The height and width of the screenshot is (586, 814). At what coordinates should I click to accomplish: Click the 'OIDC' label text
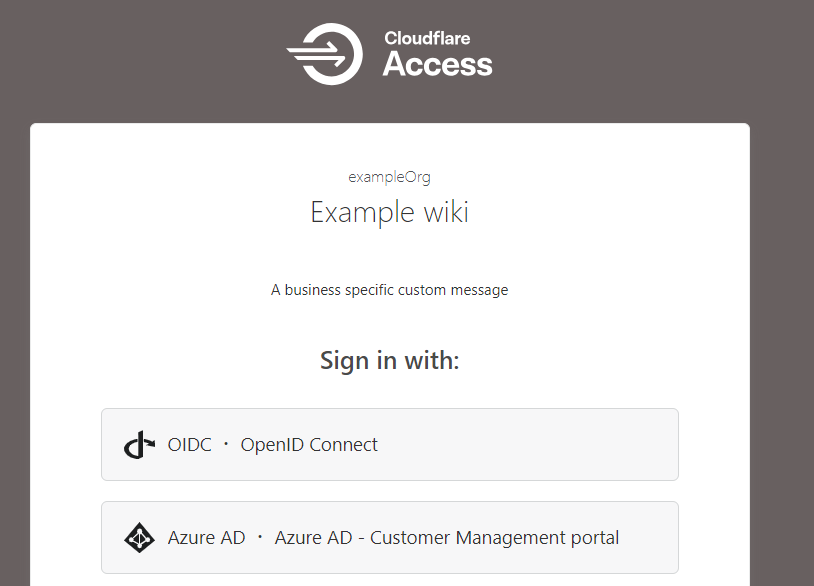pyautogui.click(x=190, y=445)
